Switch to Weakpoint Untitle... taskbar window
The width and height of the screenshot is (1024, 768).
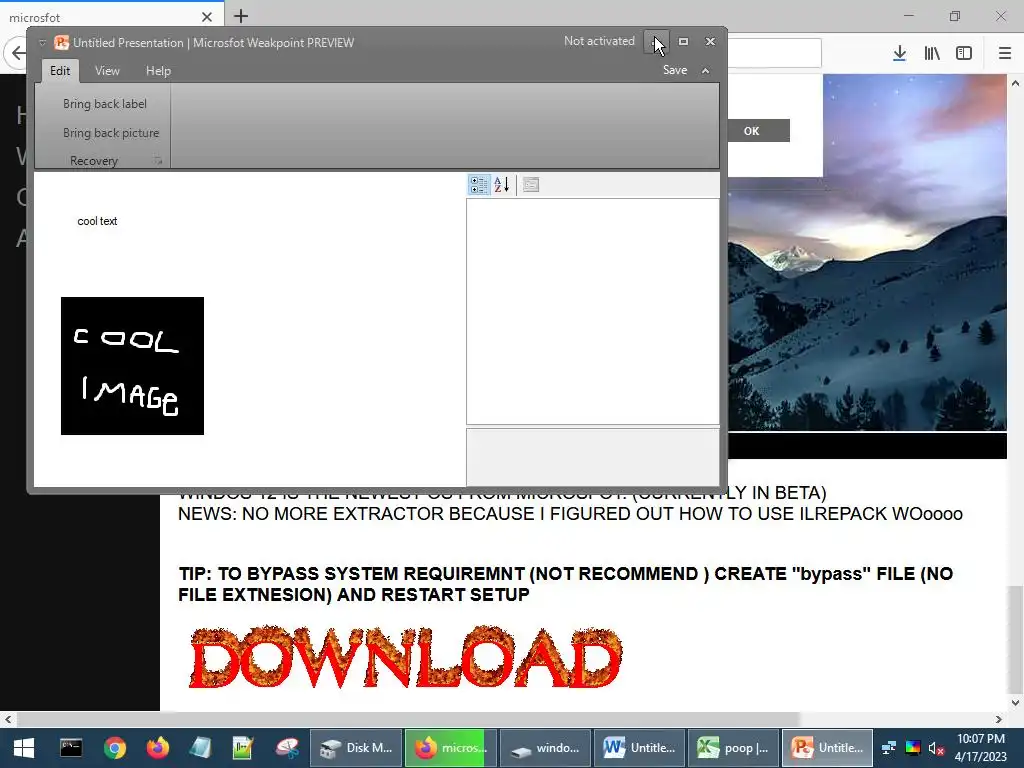click(827, 748)
